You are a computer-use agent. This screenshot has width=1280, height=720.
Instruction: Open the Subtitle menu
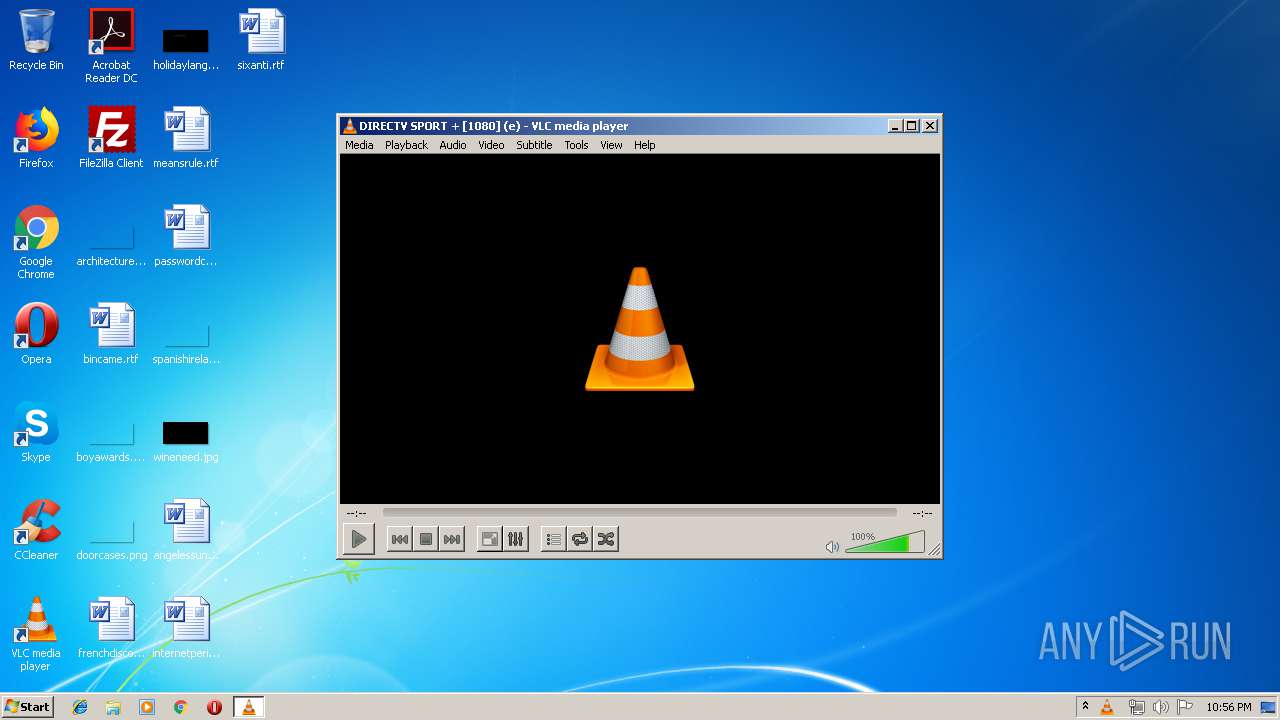click(x=534, y=145)
